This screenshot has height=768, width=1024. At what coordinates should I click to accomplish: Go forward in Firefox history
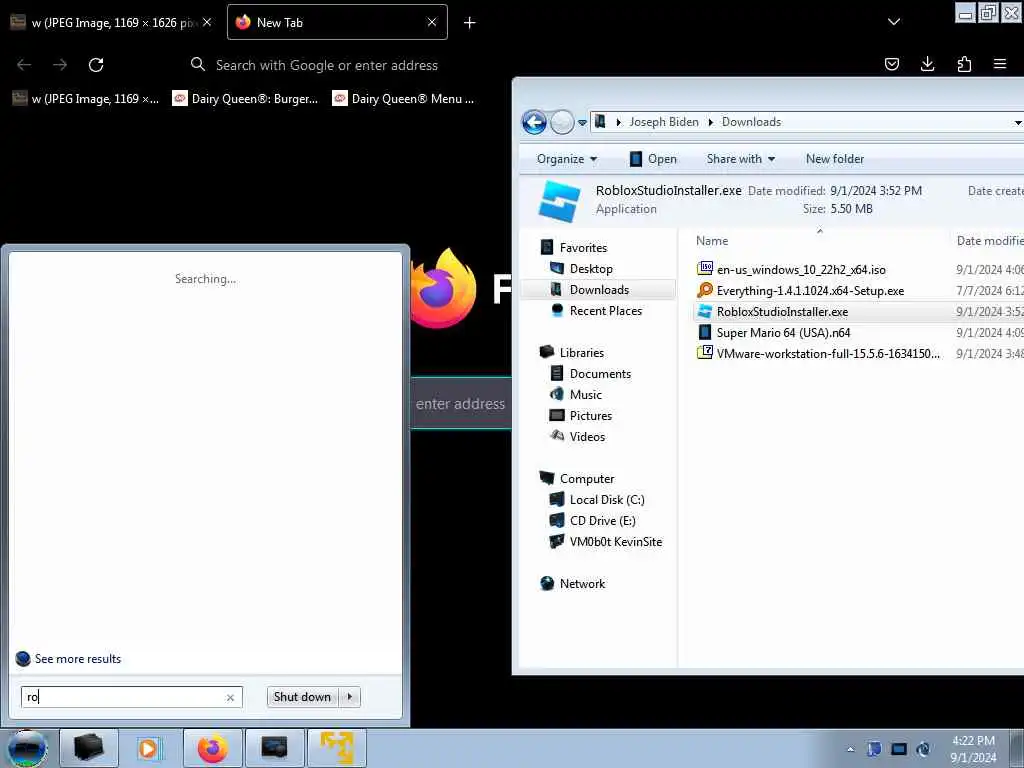click(x=60, y=65)
